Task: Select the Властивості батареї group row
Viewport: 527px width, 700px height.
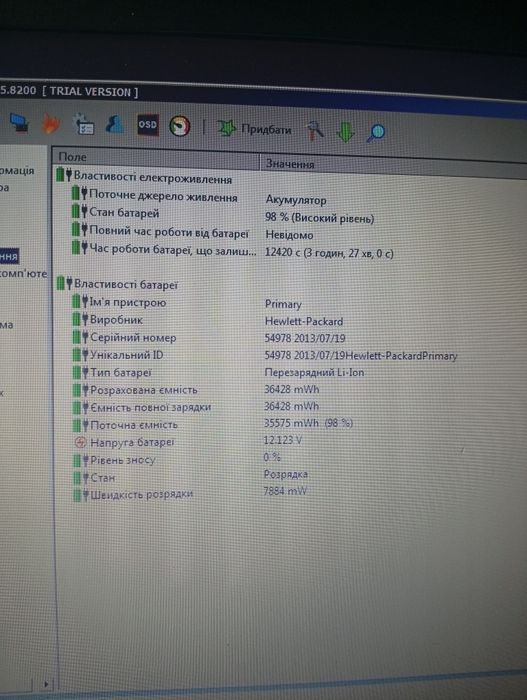Action: pyautogui.click(x=117, y=284)
